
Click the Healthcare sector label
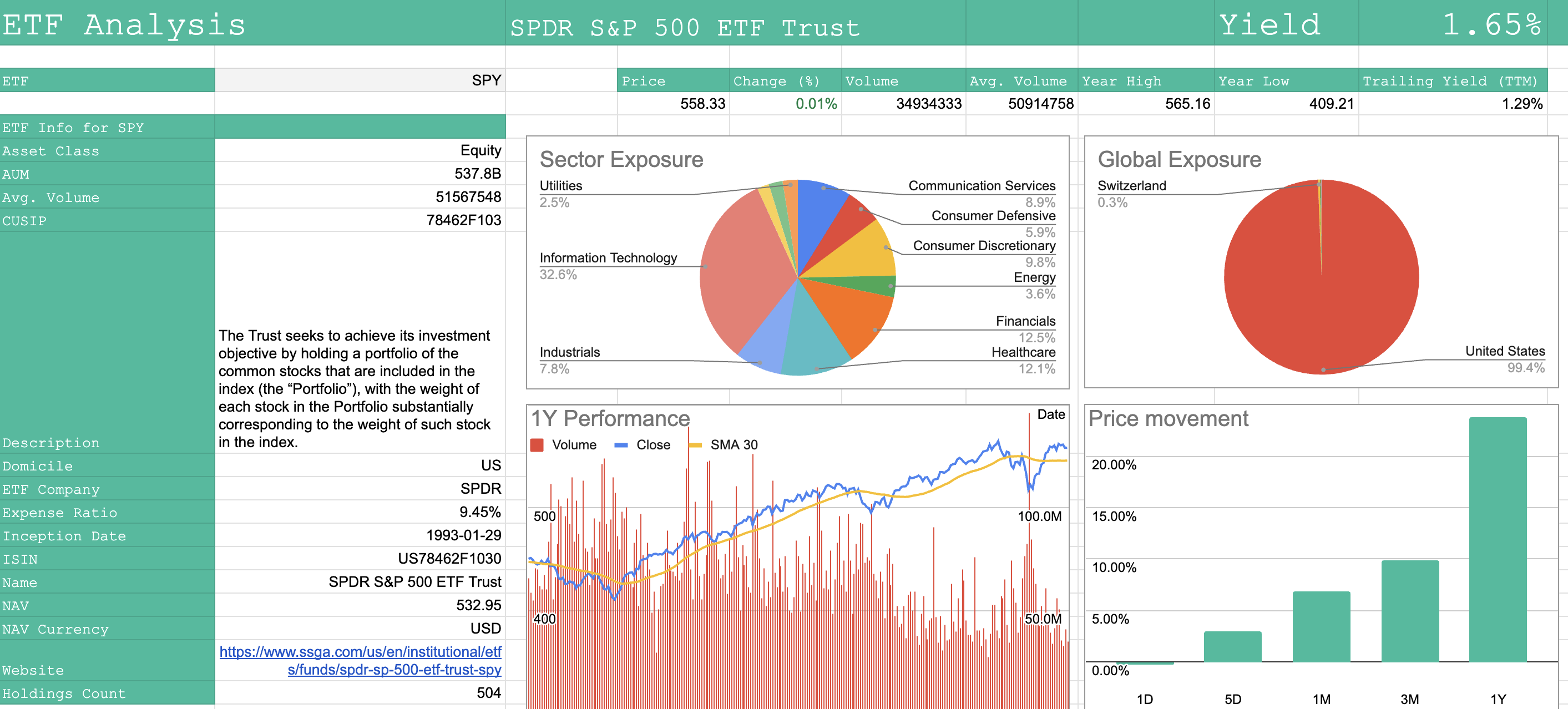pyautogui.click(x=1023, y=352)
